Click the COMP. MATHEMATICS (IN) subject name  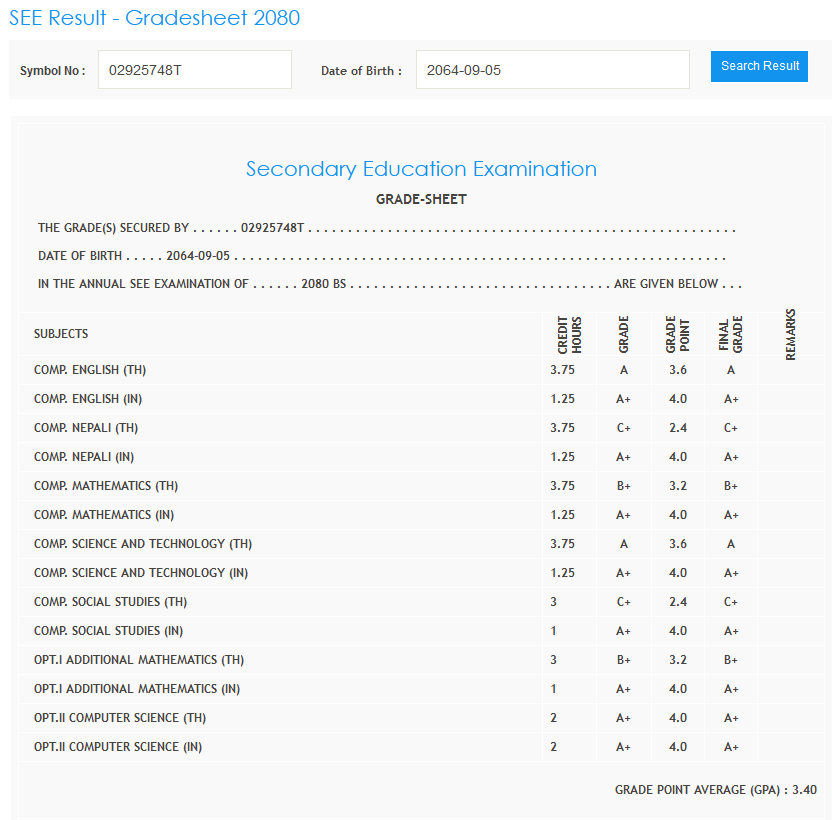[104, 515]
